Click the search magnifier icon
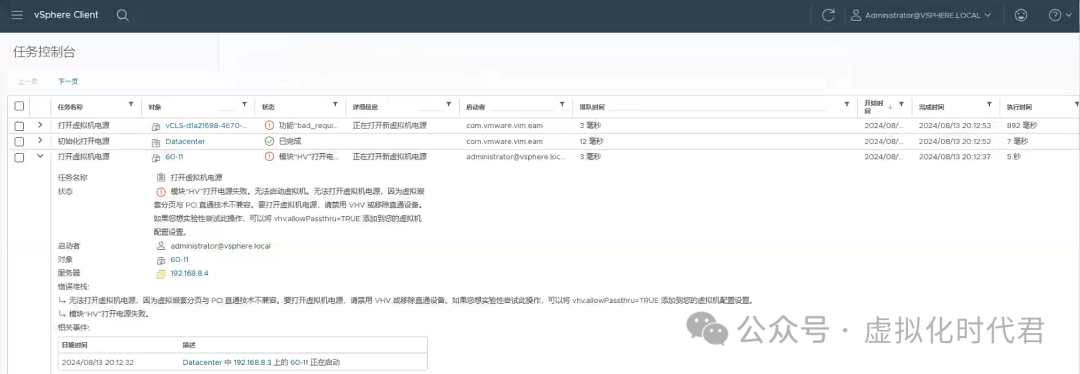The height and width of the screenshot is (374, 1080). click(x=123, y=15)
